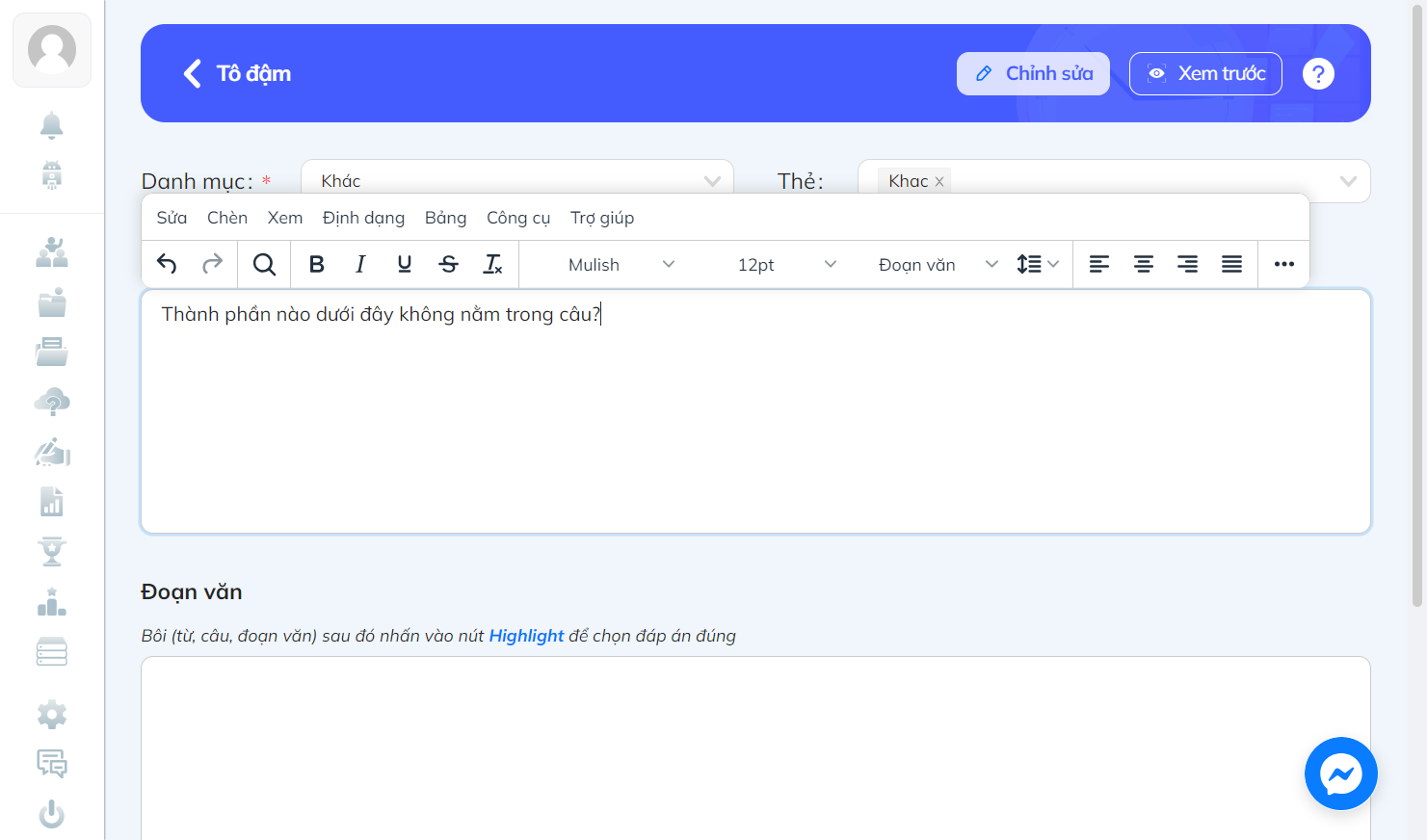
Task: Open the cloud question icon in sidebar
Action: tap(52, 402)
